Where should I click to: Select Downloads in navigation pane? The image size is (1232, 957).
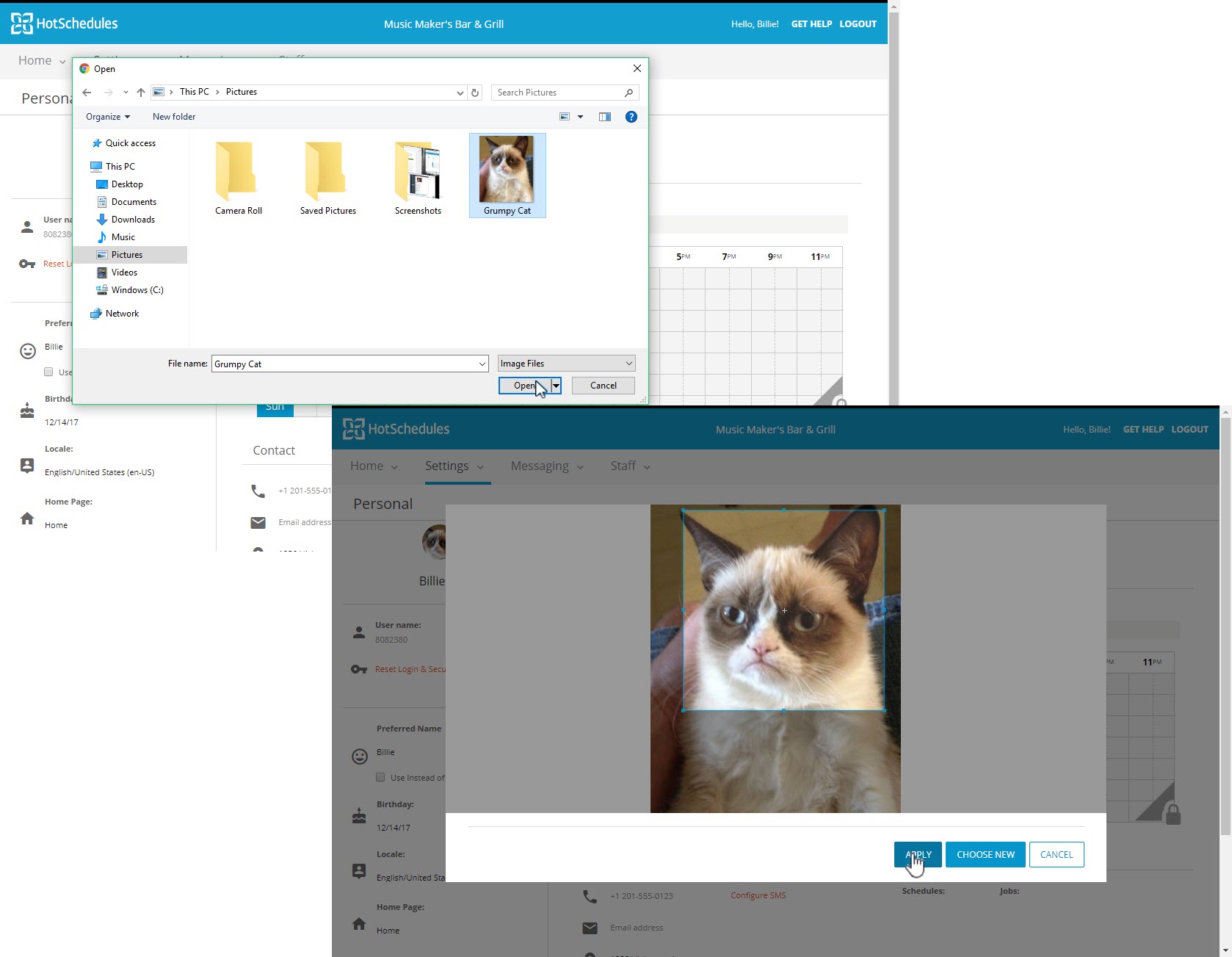tap(133, 220)
